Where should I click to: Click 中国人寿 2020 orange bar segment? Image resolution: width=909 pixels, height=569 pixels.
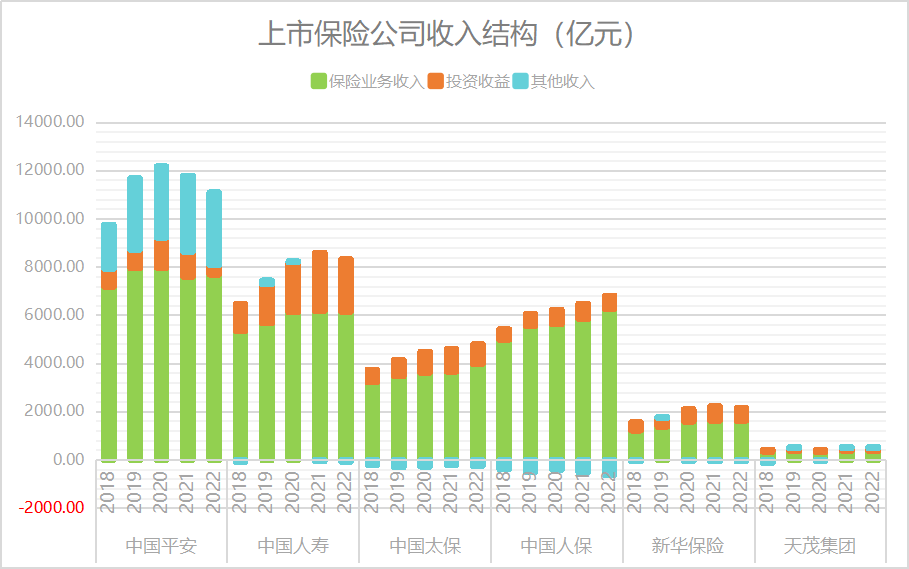click(293, 290)
